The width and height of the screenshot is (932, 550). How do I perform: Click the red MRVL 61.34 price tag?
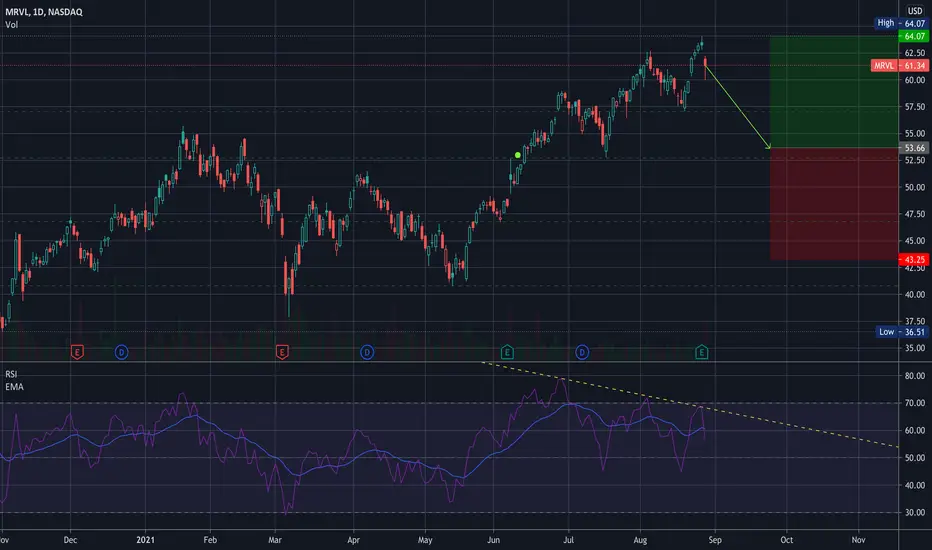[x=899, y=65]
